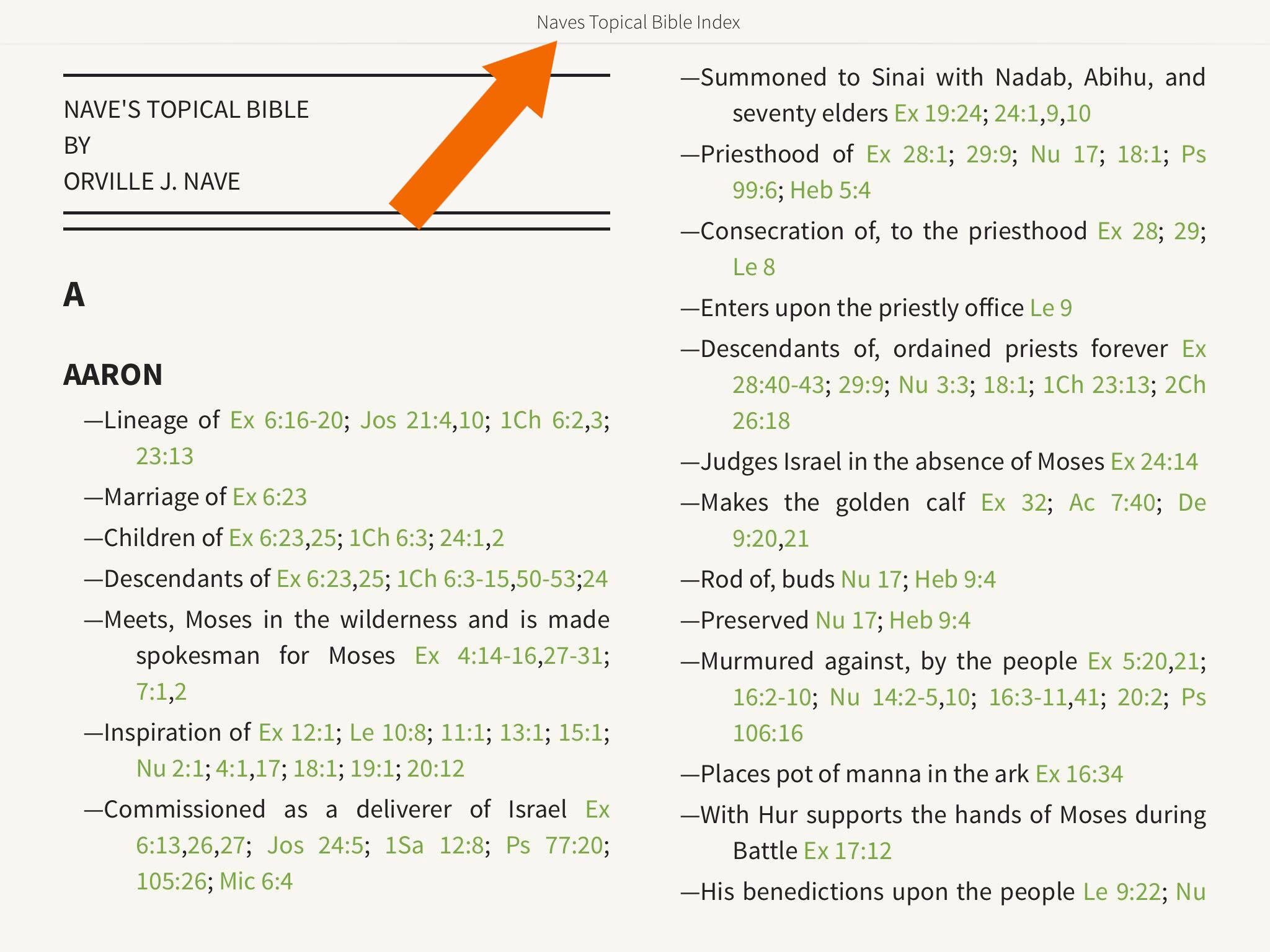Open the Ex 17:12 reference
This screenshot has height=952, width=1270.
point(848,852)
